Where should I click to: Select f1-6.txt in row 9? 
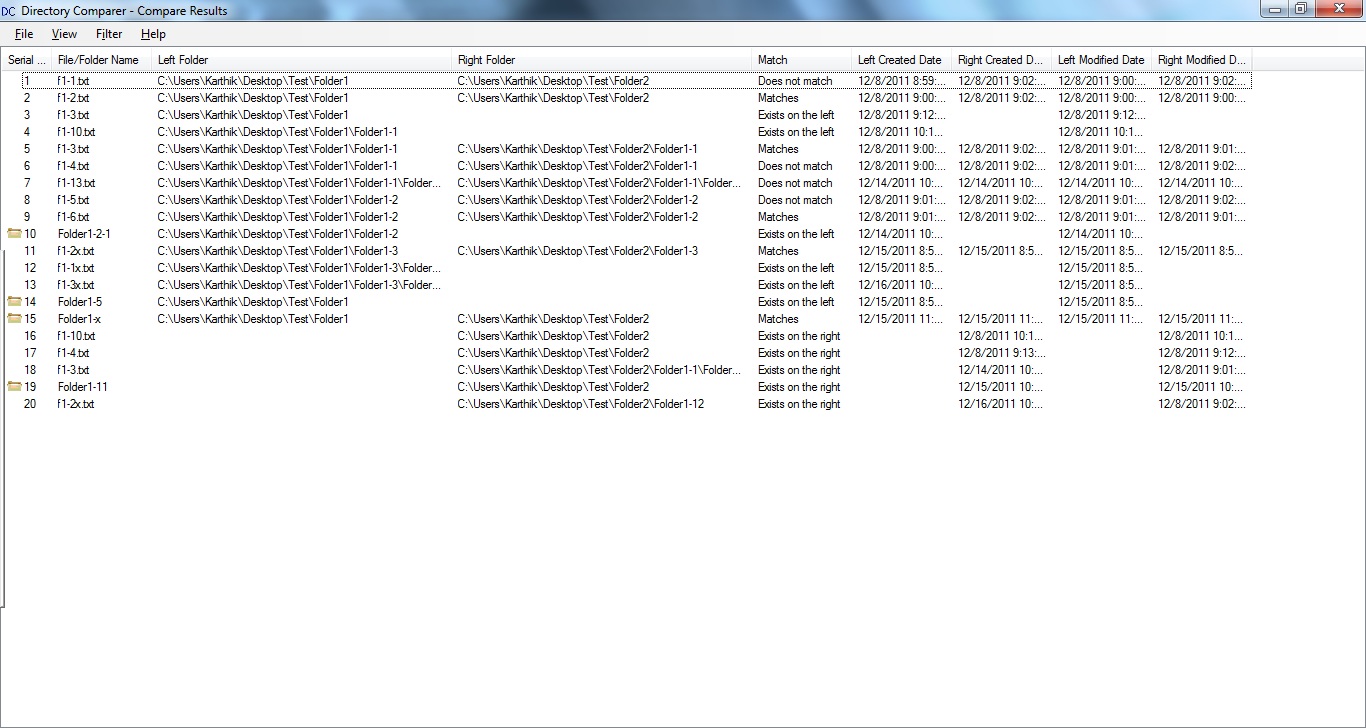(x=73, y=217)
